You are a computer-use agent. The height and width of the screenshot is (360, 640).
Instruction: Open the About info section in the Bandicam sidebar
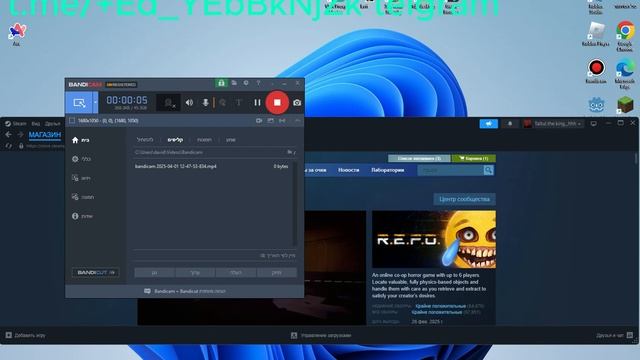[82, 216]
